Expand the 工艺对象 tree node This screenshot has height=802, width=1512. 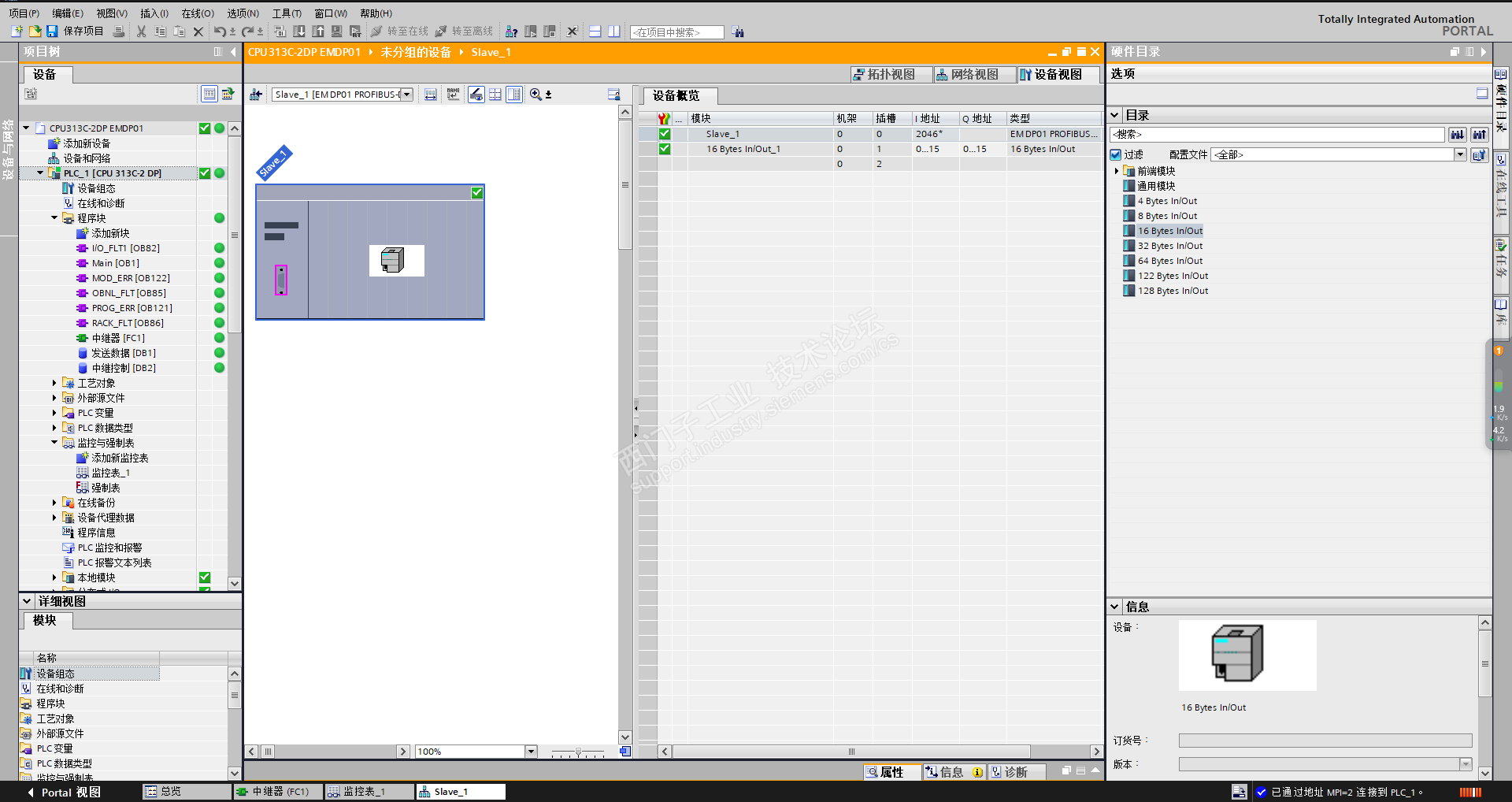(x=54, y=383)
